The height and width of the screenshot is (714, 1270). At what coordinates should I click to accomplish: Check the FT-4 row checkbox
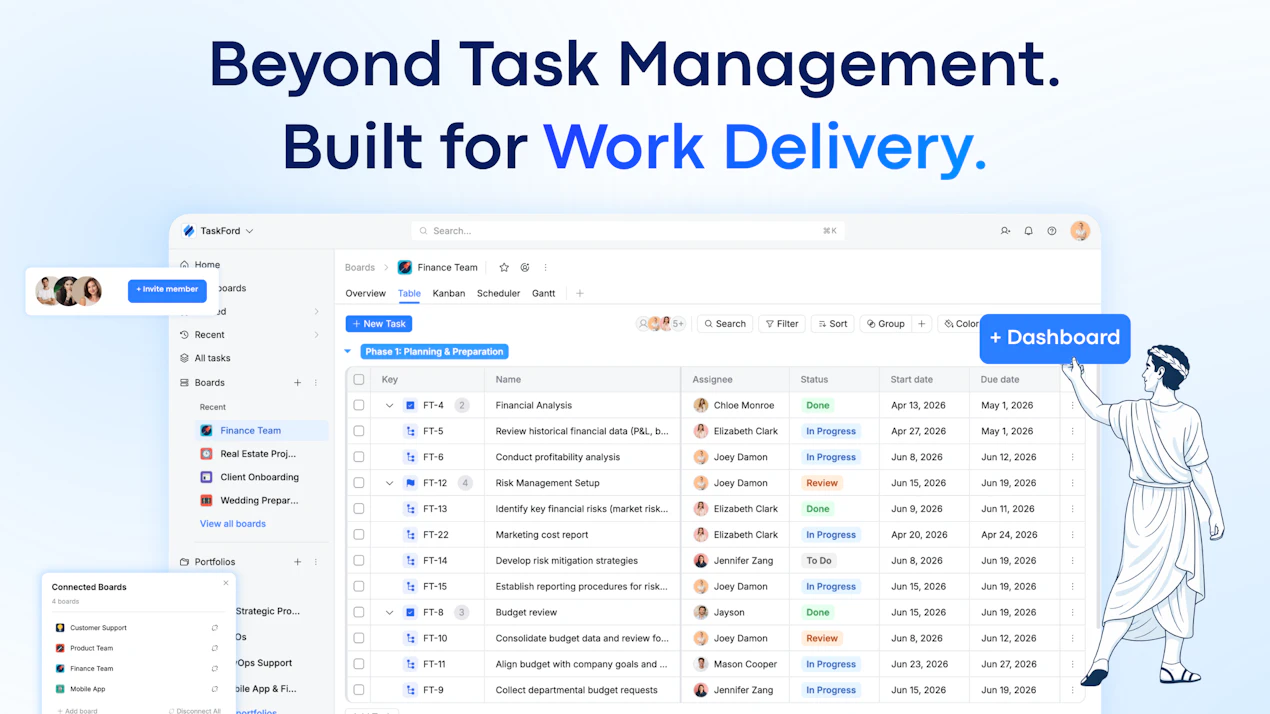pyautogui.click(x=359, y=406)
